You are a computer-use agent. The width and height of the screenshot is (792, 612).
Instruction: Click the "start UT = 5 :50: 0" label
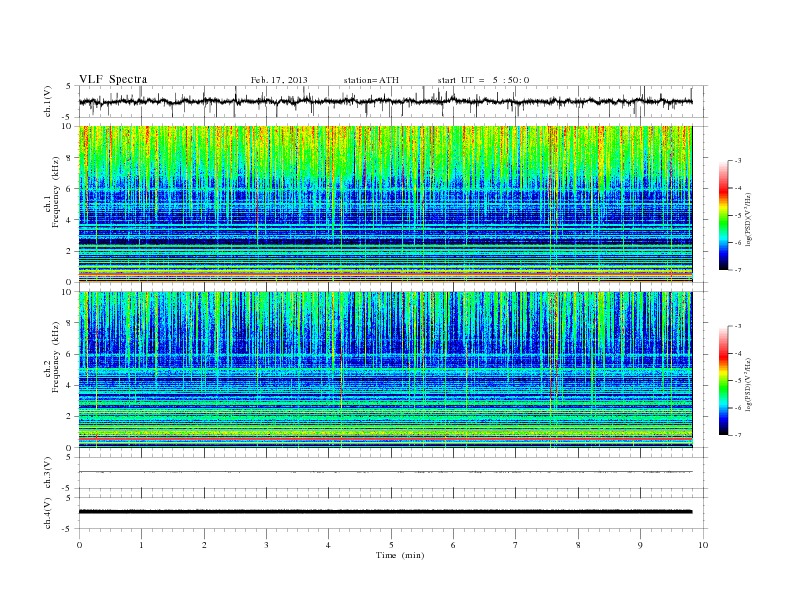point(483,80)
